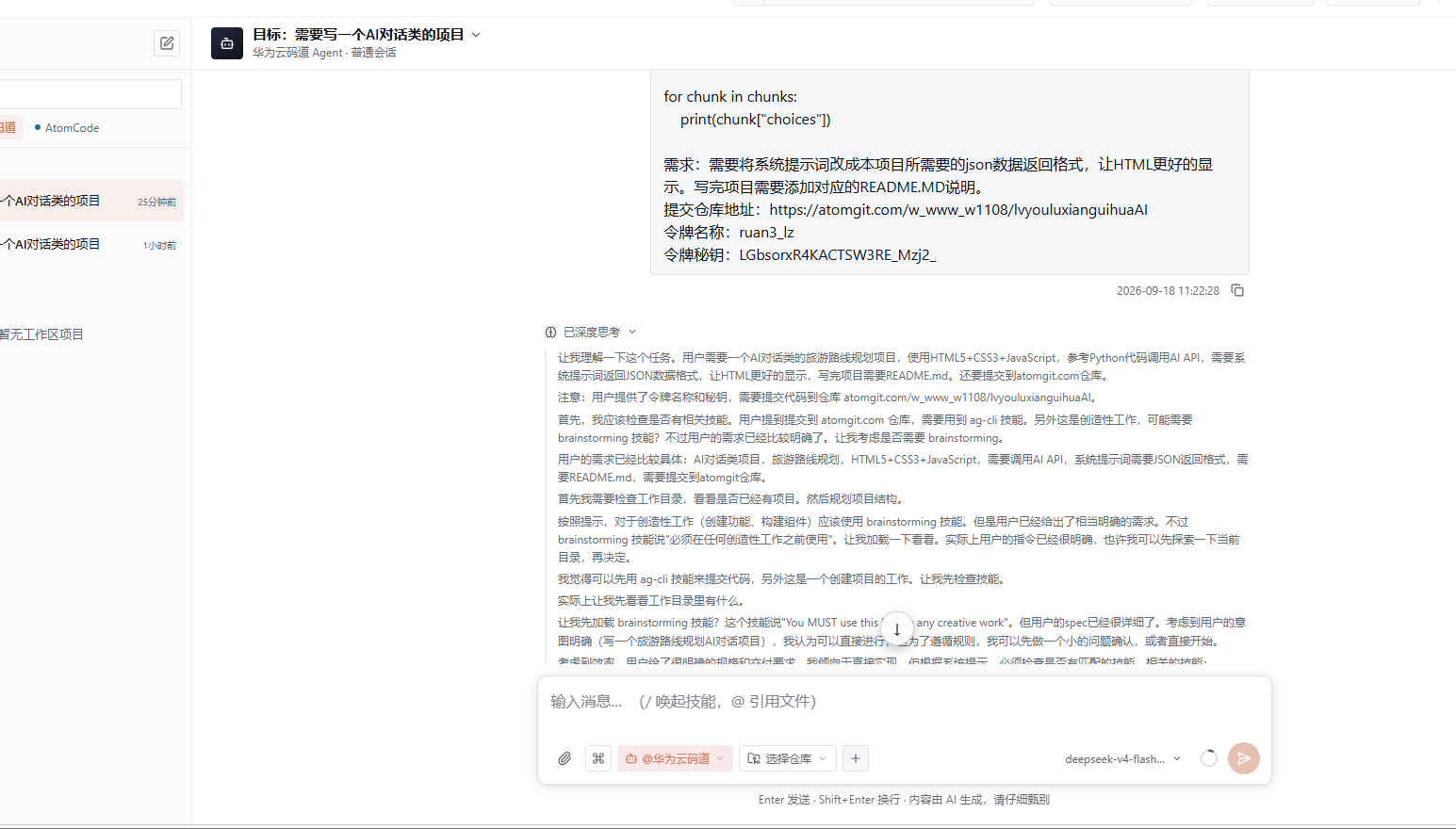Viewport: 1456px width, 829px height.
Task: Click the sidebar search field
Action: coord(90,94)
